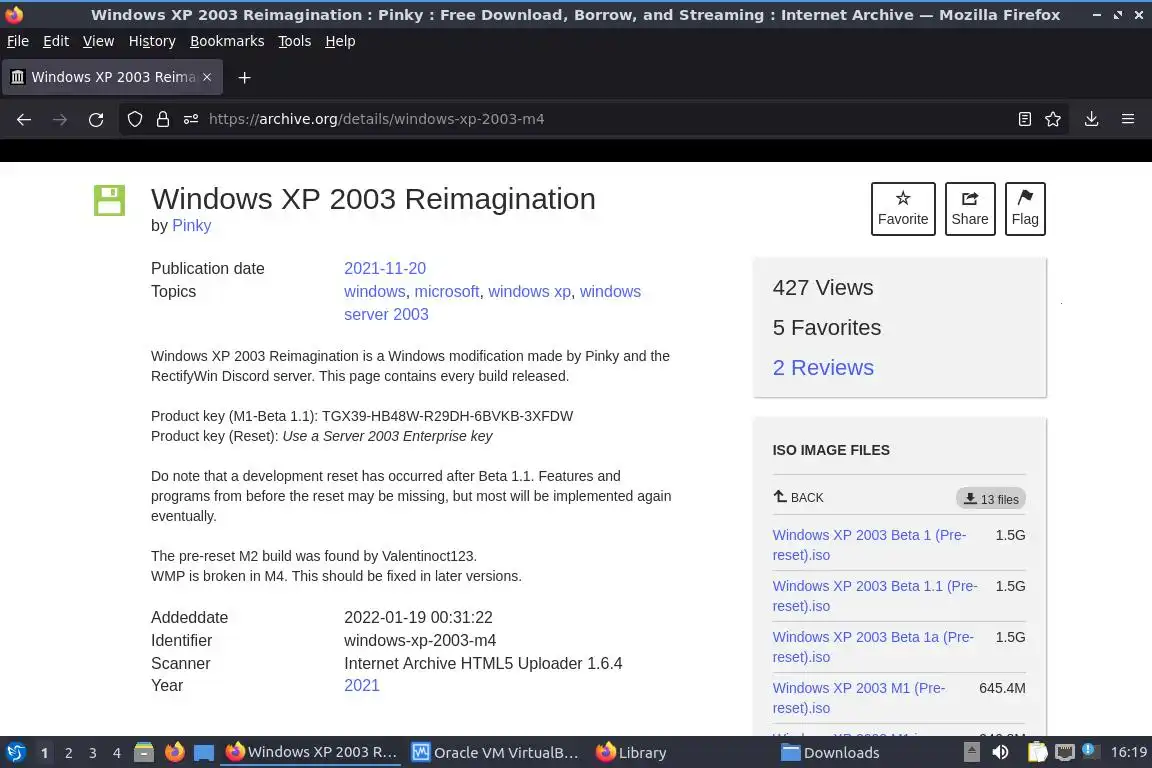Download Windows XP 2003 Beta 1 (Pre-reset).iso
This screenshot has height=768, width=1152.
869,545
